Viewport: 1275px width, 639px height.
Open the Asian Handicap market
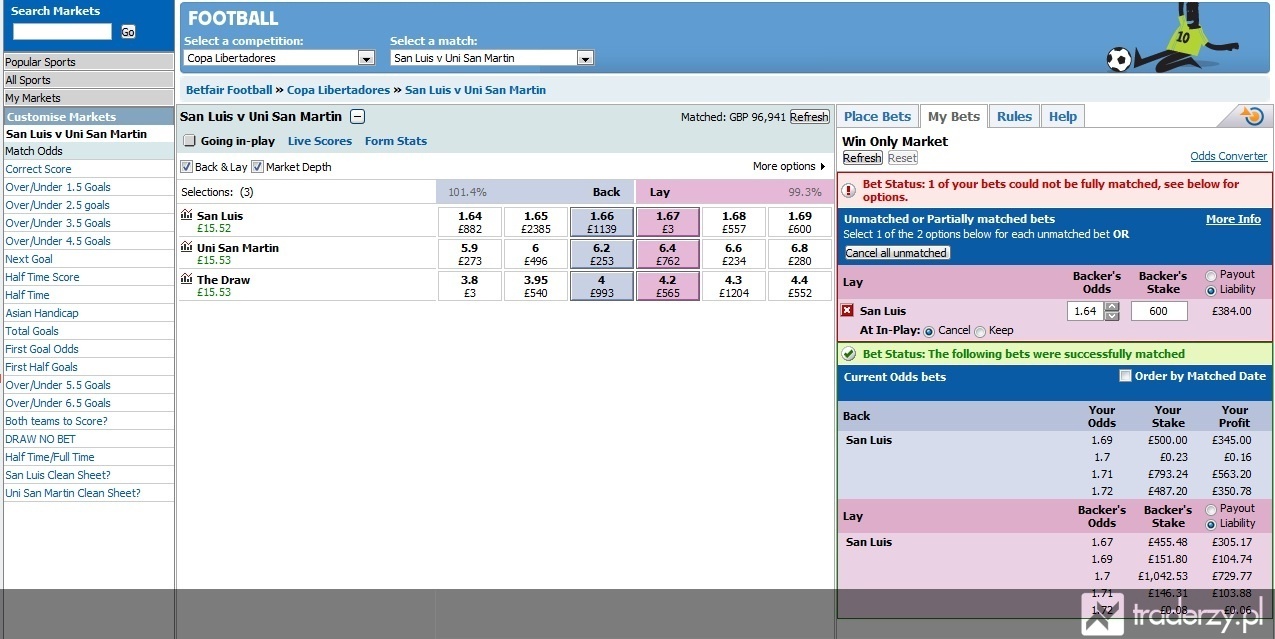(42, 313)
